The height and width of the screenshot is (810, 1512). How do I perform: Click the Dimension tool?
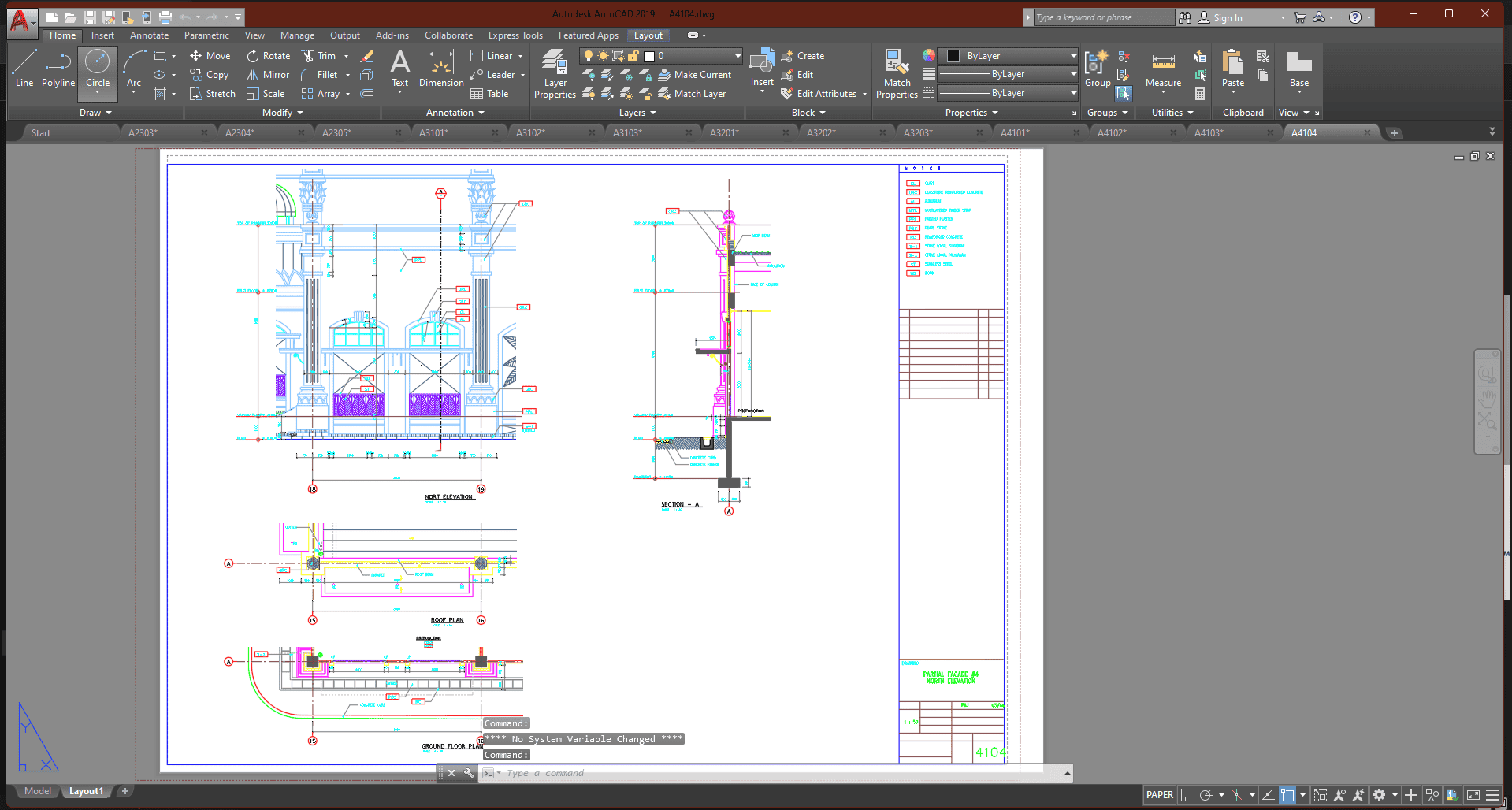pos(441,68)
